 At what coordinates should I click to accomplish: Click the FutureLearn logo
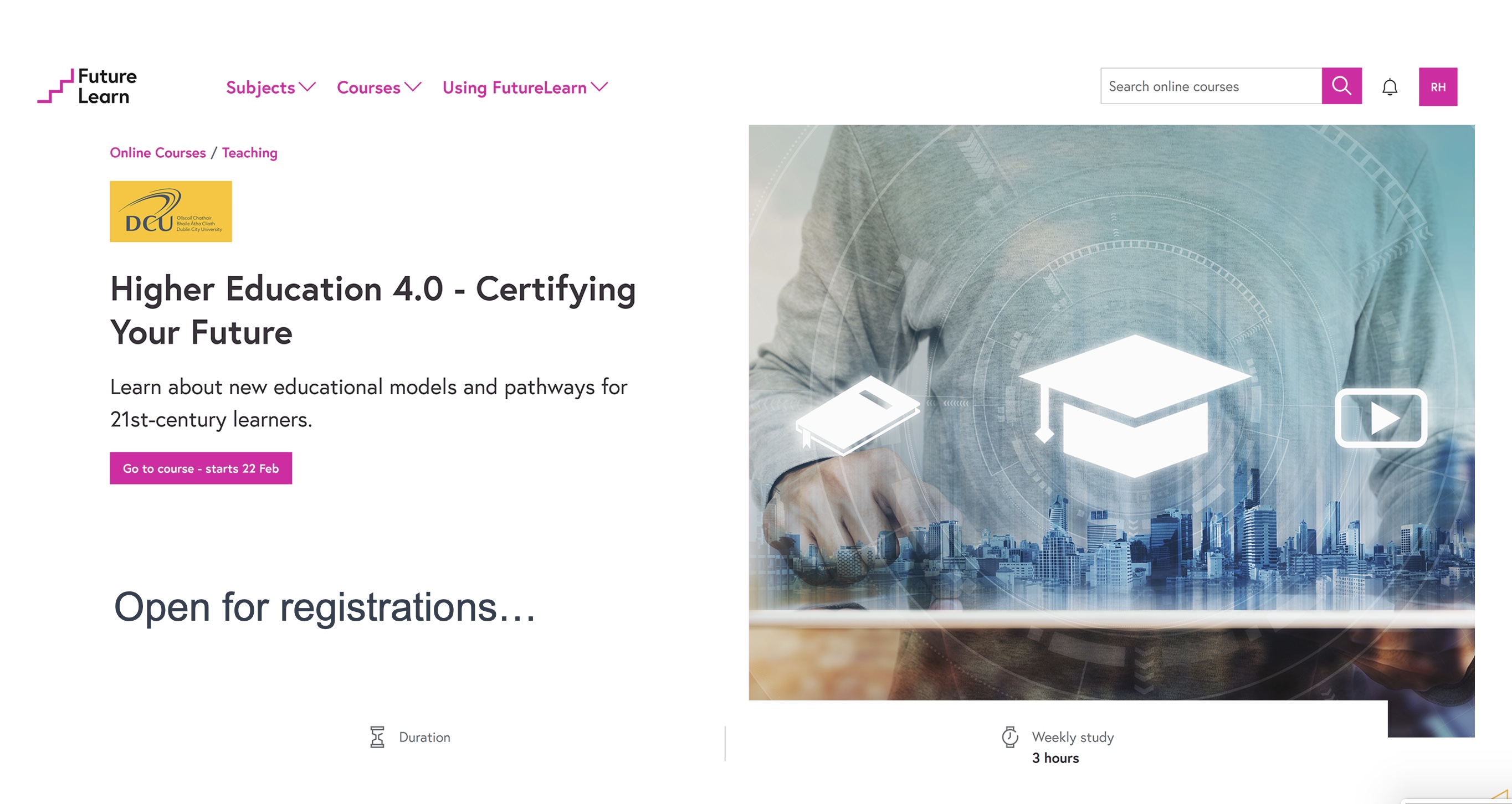pos(87,86)
